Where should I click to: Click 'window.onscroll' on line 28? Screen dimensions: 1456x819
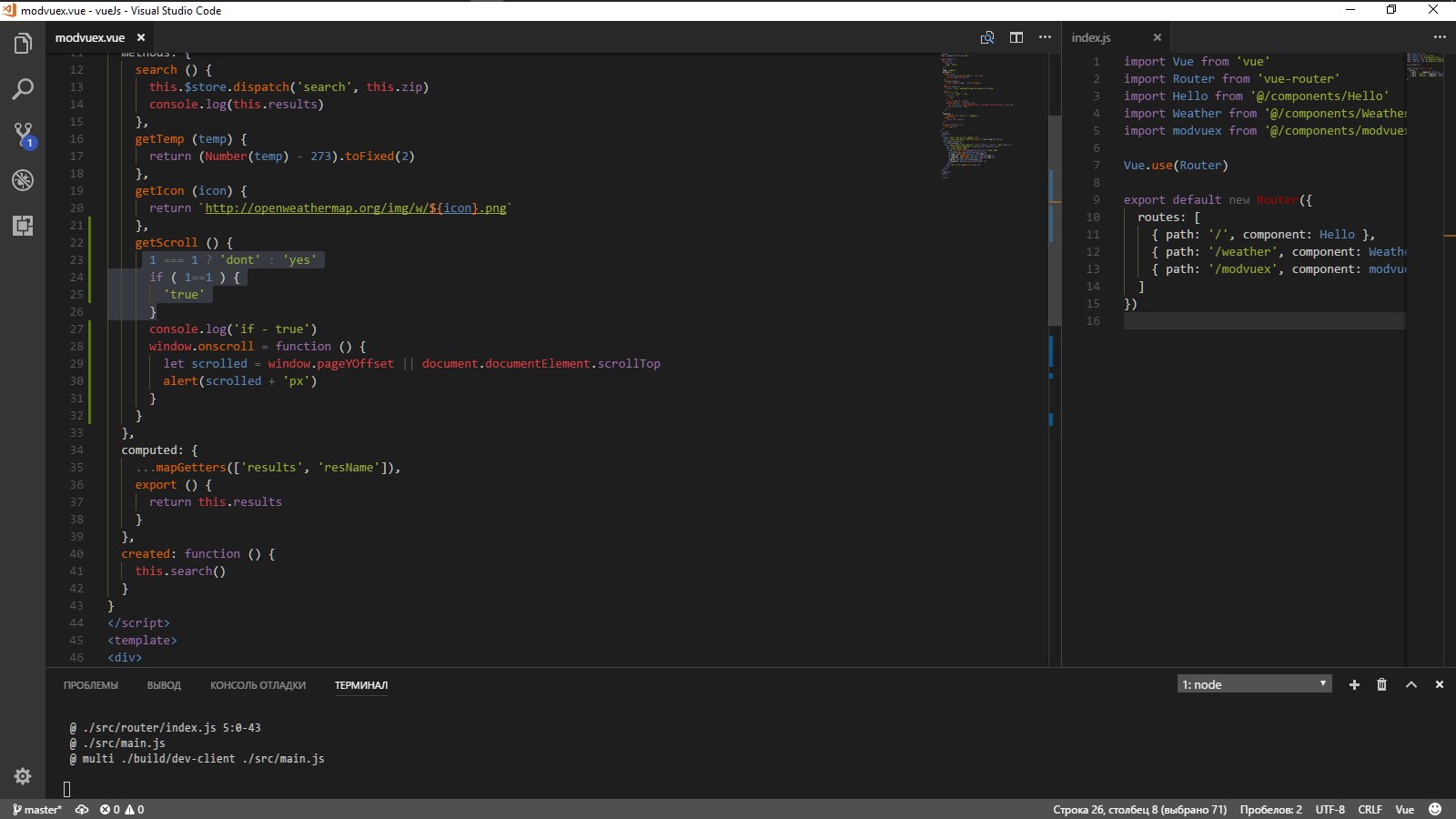(x=202, y=346)
